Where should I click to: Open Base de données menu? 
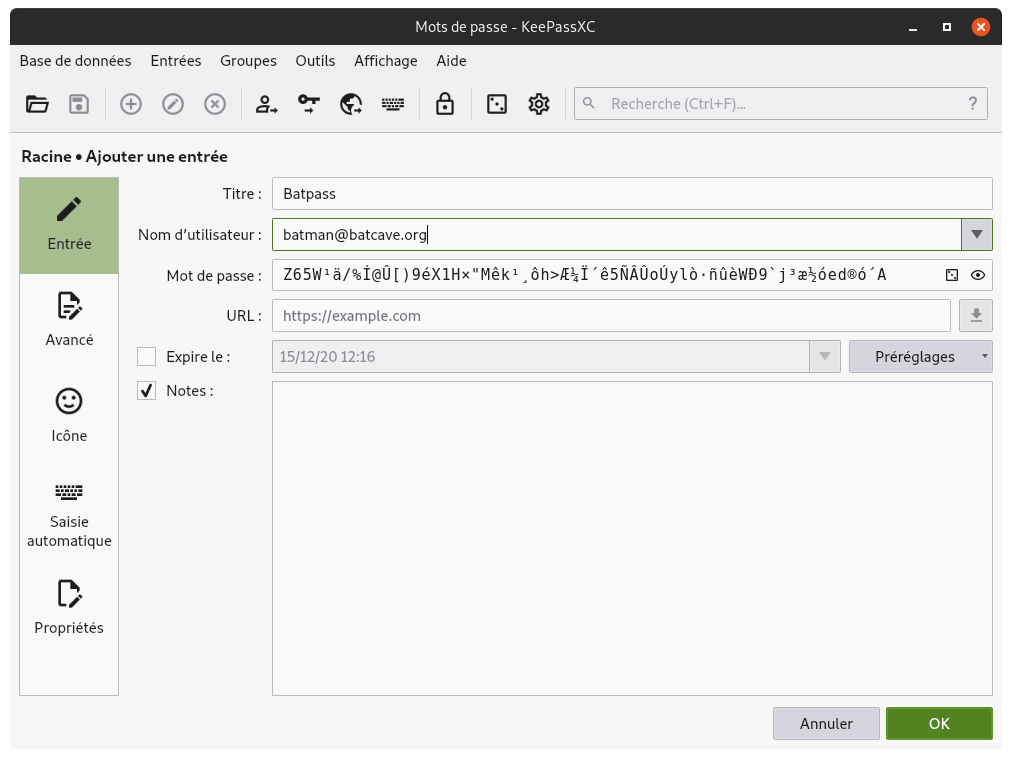click(x=76, y=61)
